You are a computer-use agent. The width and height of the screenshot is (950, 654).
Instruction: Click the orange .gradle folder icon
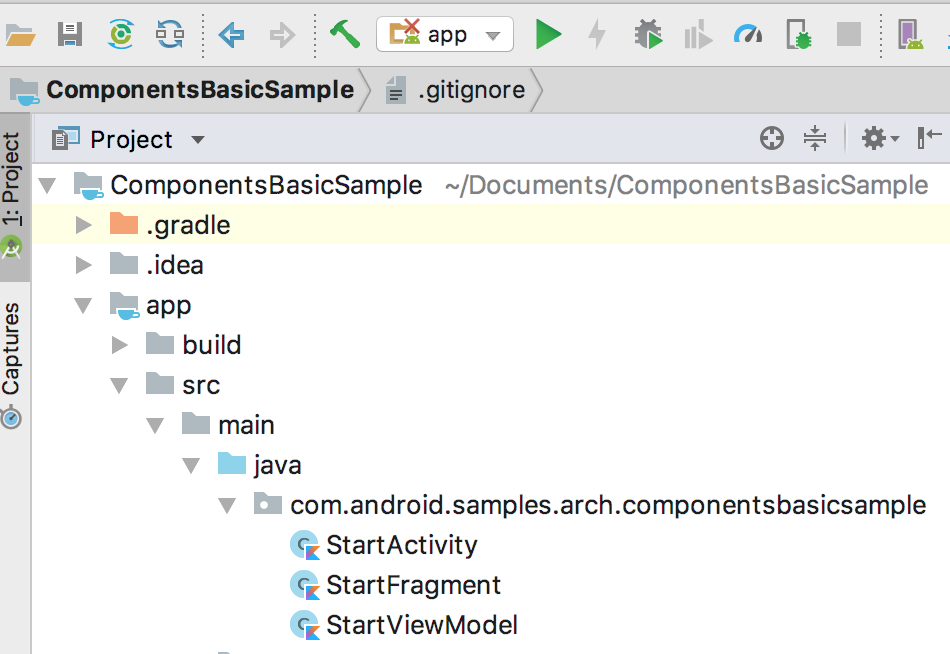pyautogui.click(x=124, y=224)
